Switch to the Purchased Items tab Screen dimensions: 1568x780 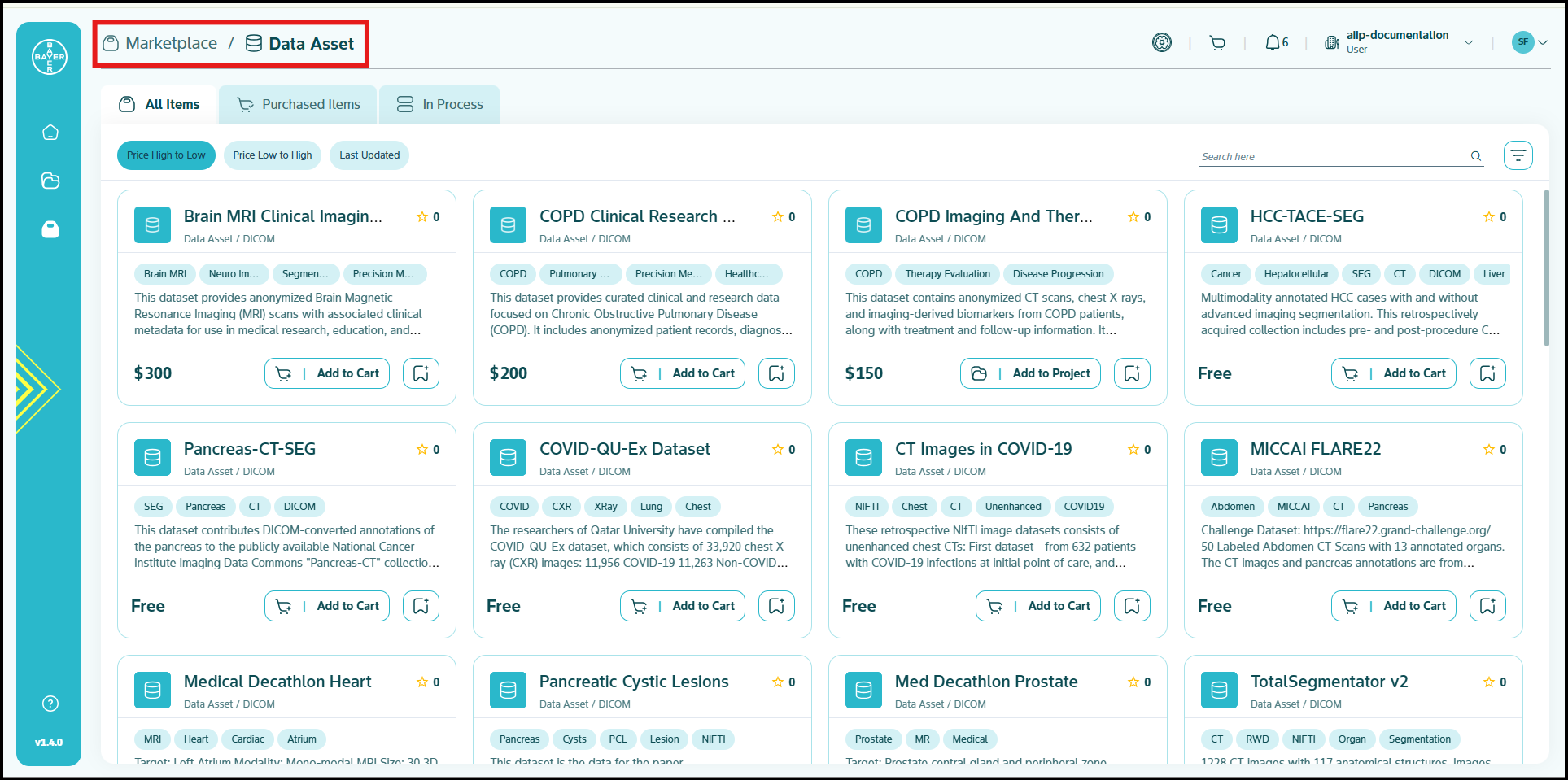coord(298,104)
